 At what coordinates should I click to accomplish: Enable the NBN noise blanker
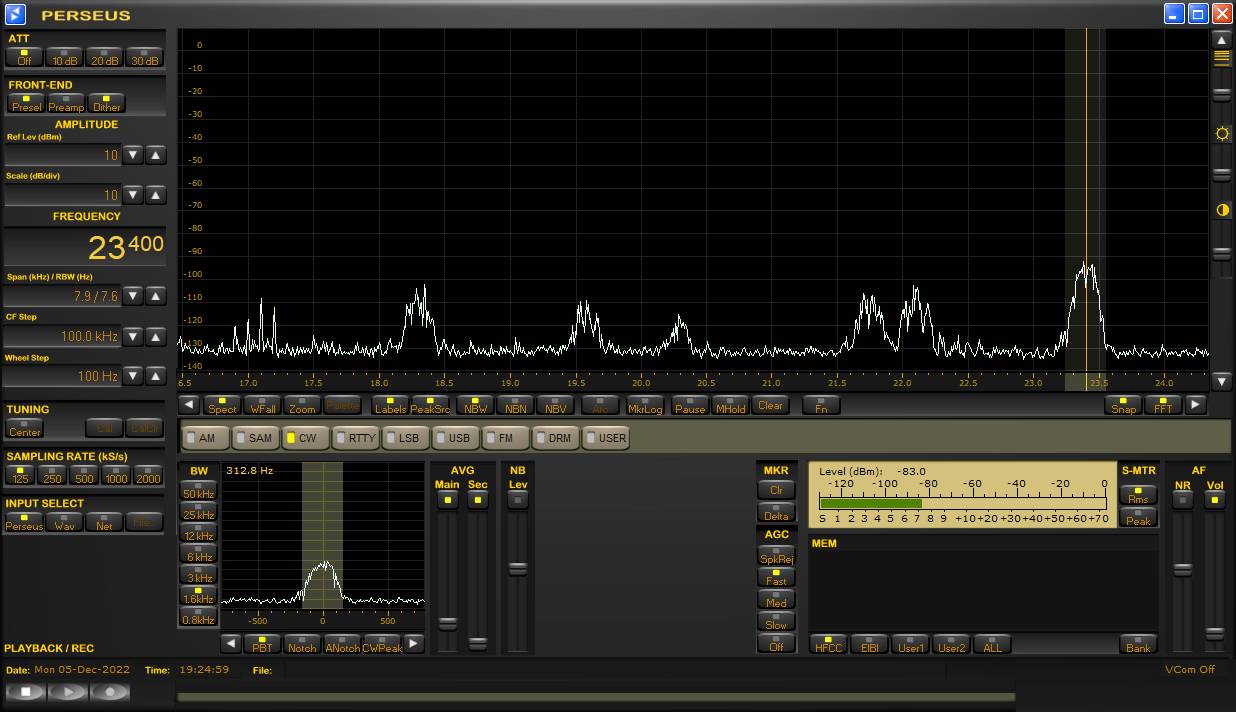click(x=516, y=405)
